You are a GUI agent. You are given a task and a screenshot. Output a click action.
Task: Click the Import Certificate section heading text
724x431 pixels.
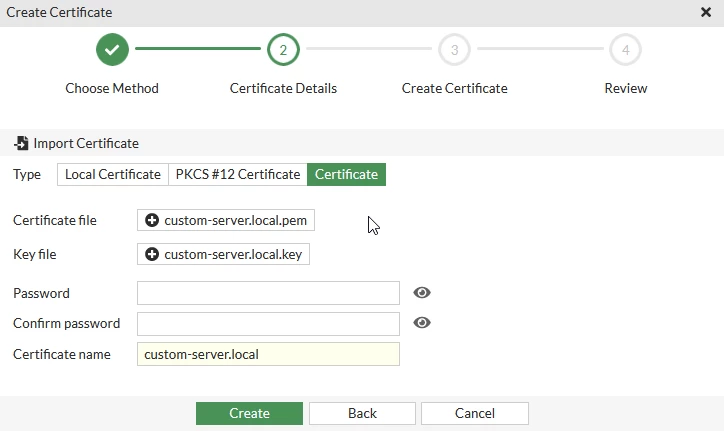point(86,143)
